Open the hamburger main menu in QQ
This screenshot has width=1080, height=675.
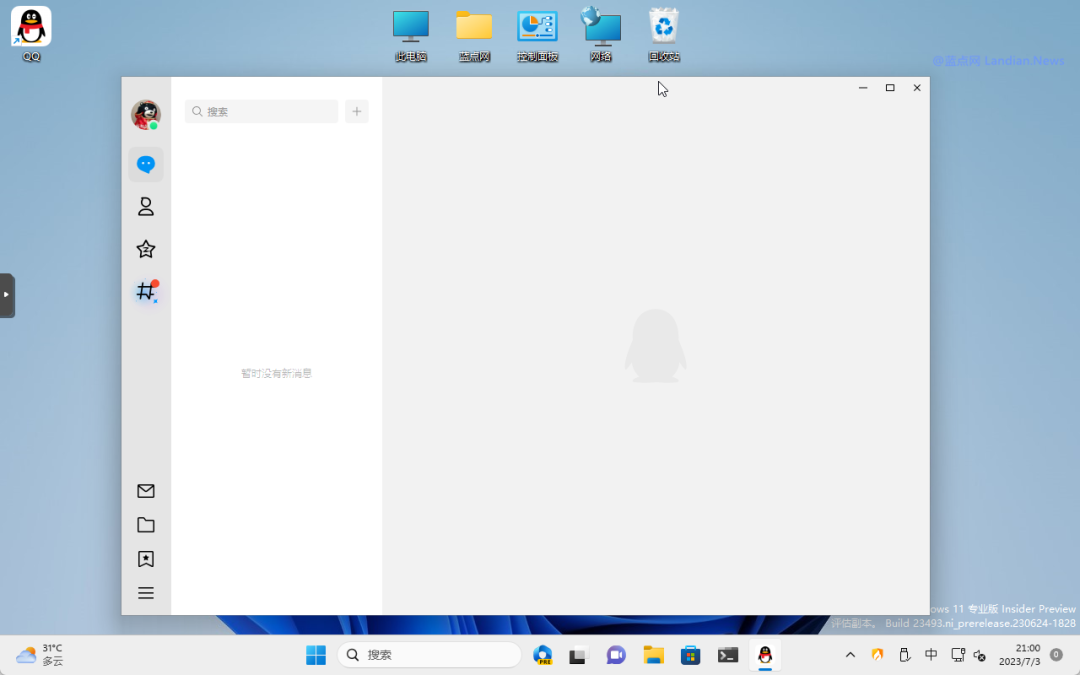pos(145,593)
